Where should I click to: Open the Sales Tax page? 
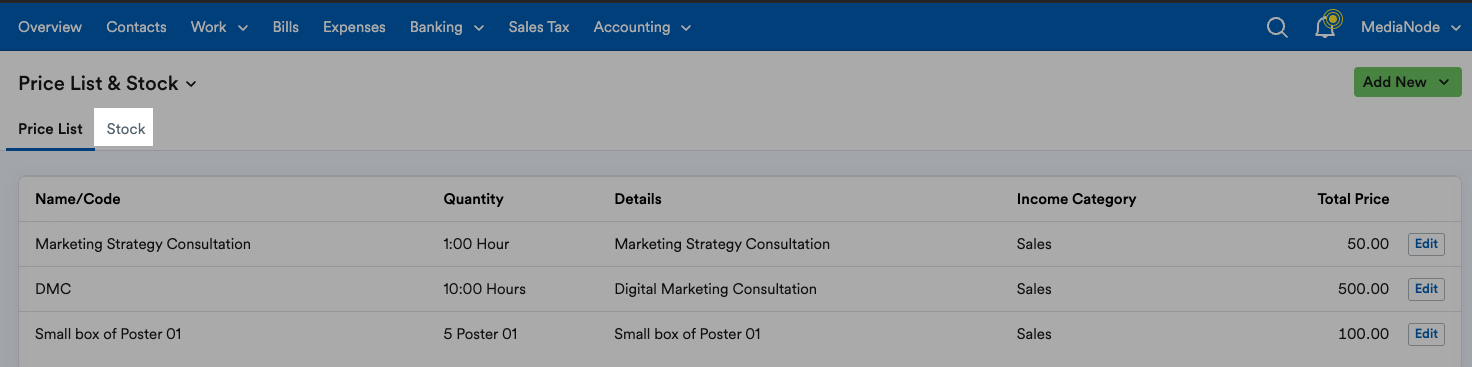tap(538, 27)
